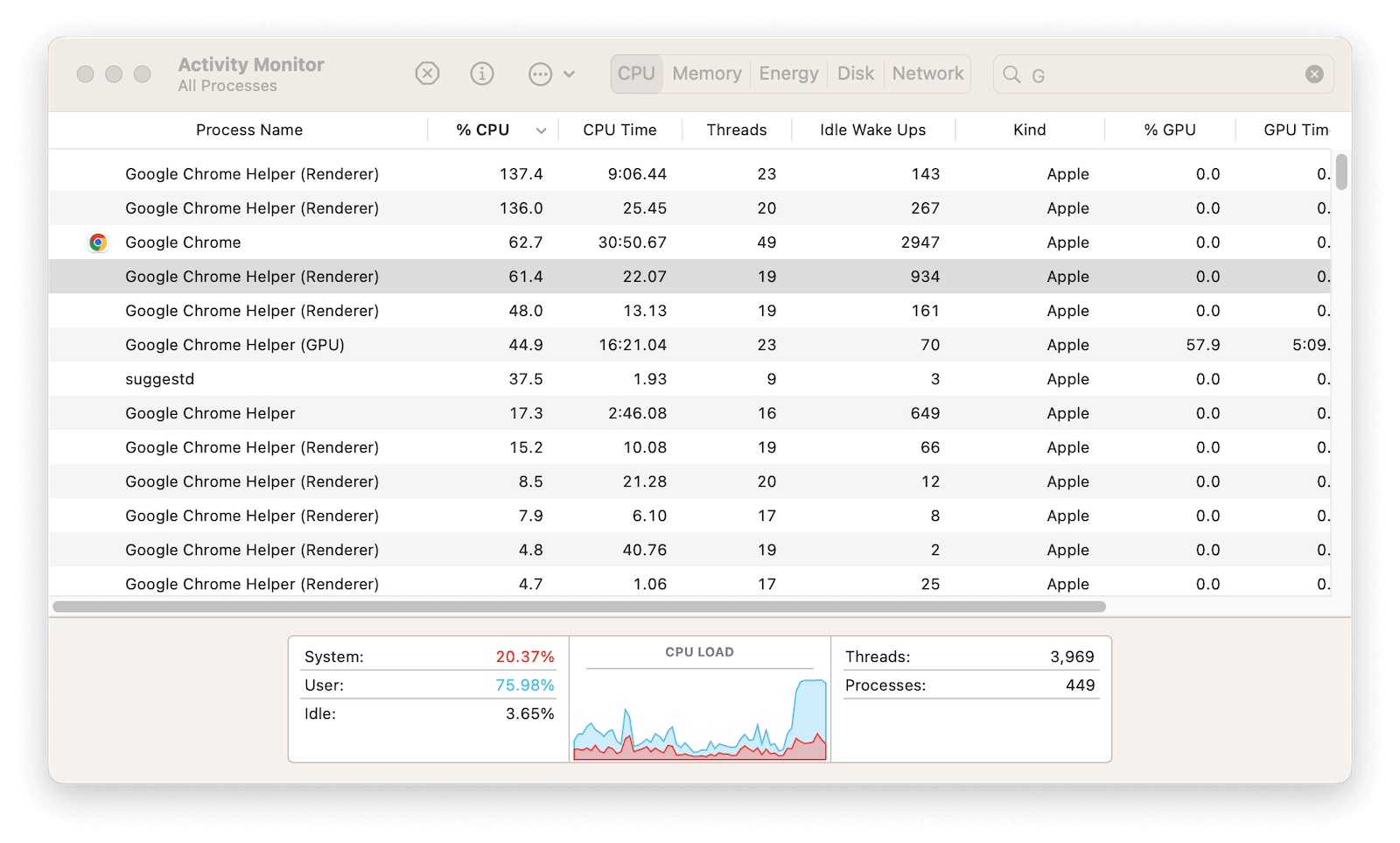This screenshot has width=1400, height=843.
Task: Clear the search field with the X icon
Action: pyautogui.click(x=1314, y=74)
